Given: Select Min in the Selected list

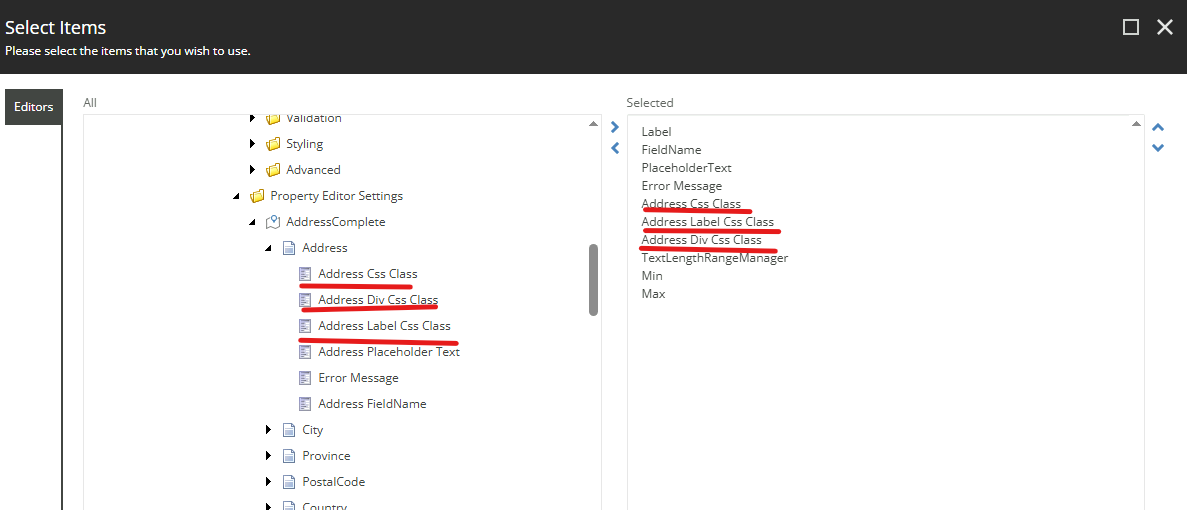Looking at the screenshot, I should tap(652, 275).
